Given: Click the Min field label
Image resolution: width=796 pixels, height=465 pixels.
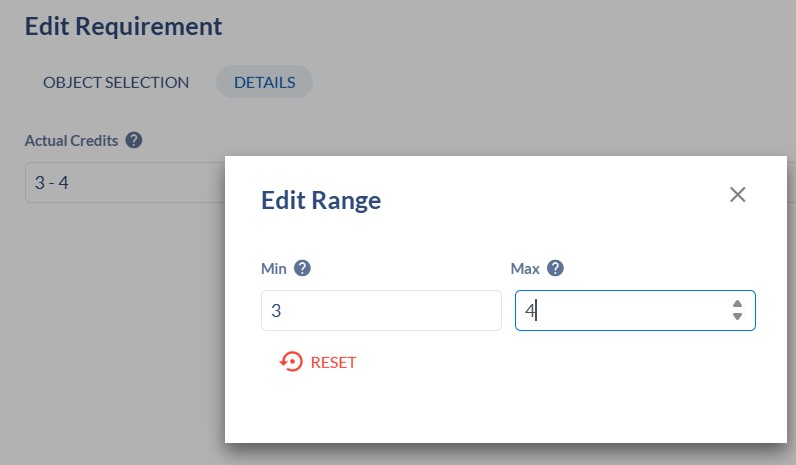Looking at the screenshot, I should 273,268.
